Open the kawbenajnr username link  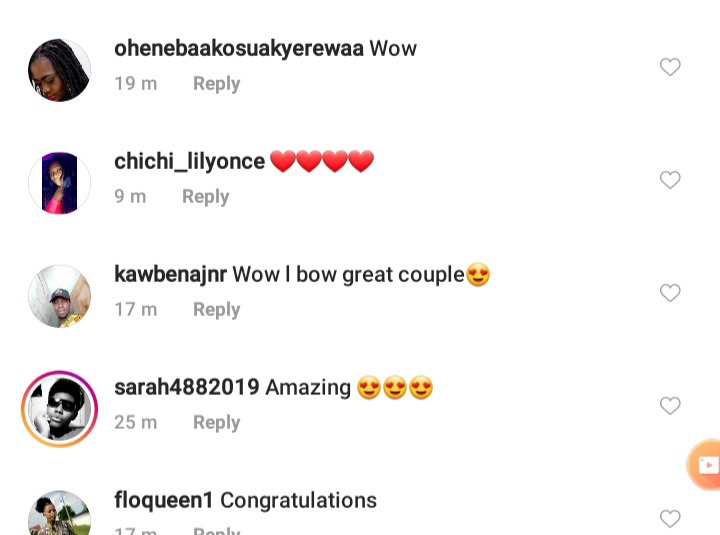point(170,275)
